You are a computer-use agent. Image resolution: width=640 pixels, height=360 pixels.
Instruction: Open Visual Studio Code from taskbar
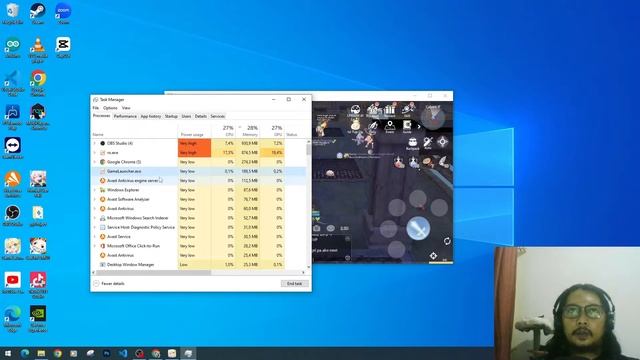tap(123, 353)
